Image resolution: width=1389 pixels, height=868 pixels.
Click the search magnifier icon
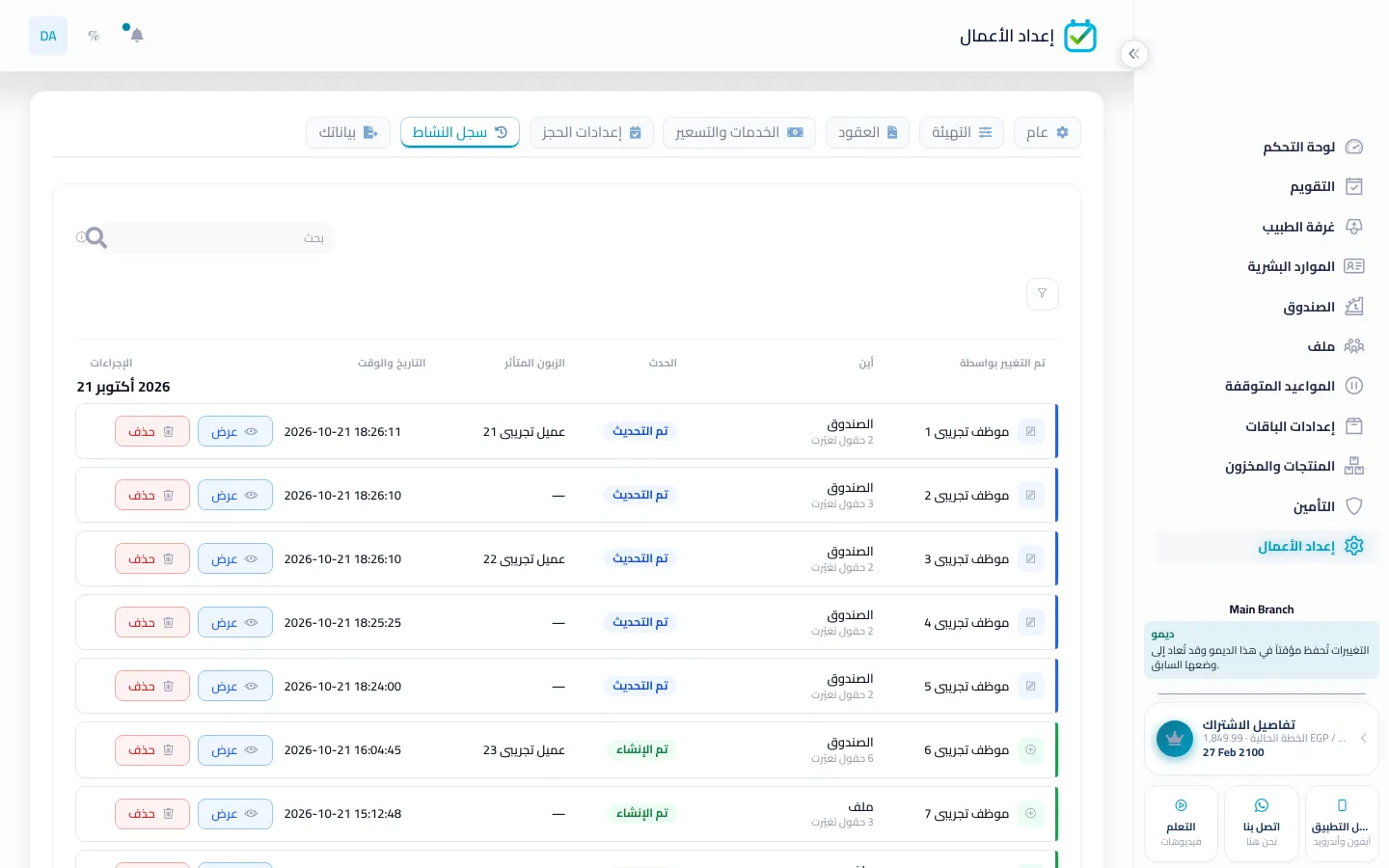click(95, 237)
